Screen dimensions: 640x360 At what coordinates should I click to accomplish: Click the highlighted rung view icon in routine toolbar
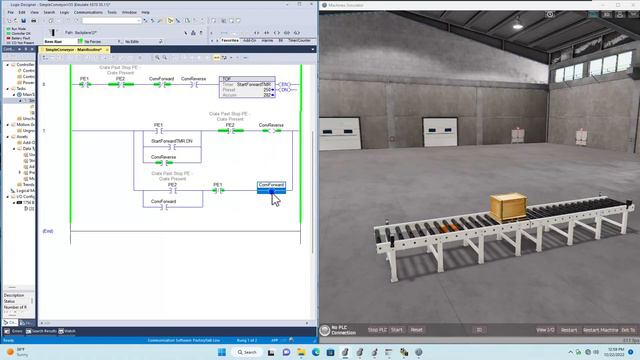[x=216, y=58]
